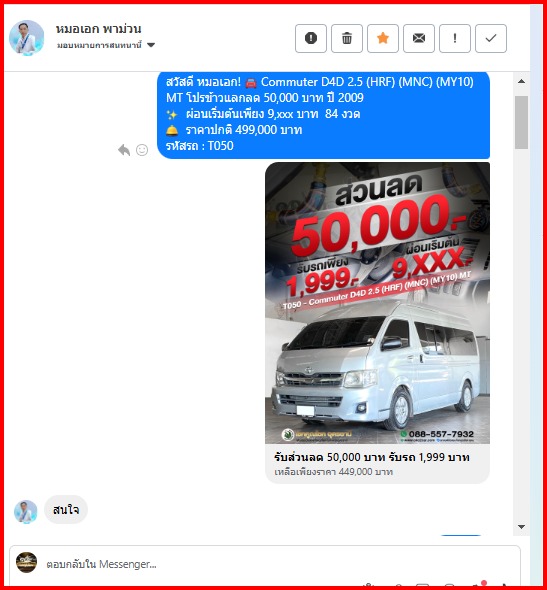The height and width of the screenshot is (590, 547).
Task: Click sender avatar beside the สนใจ message
Action: (x=26, y=512)
